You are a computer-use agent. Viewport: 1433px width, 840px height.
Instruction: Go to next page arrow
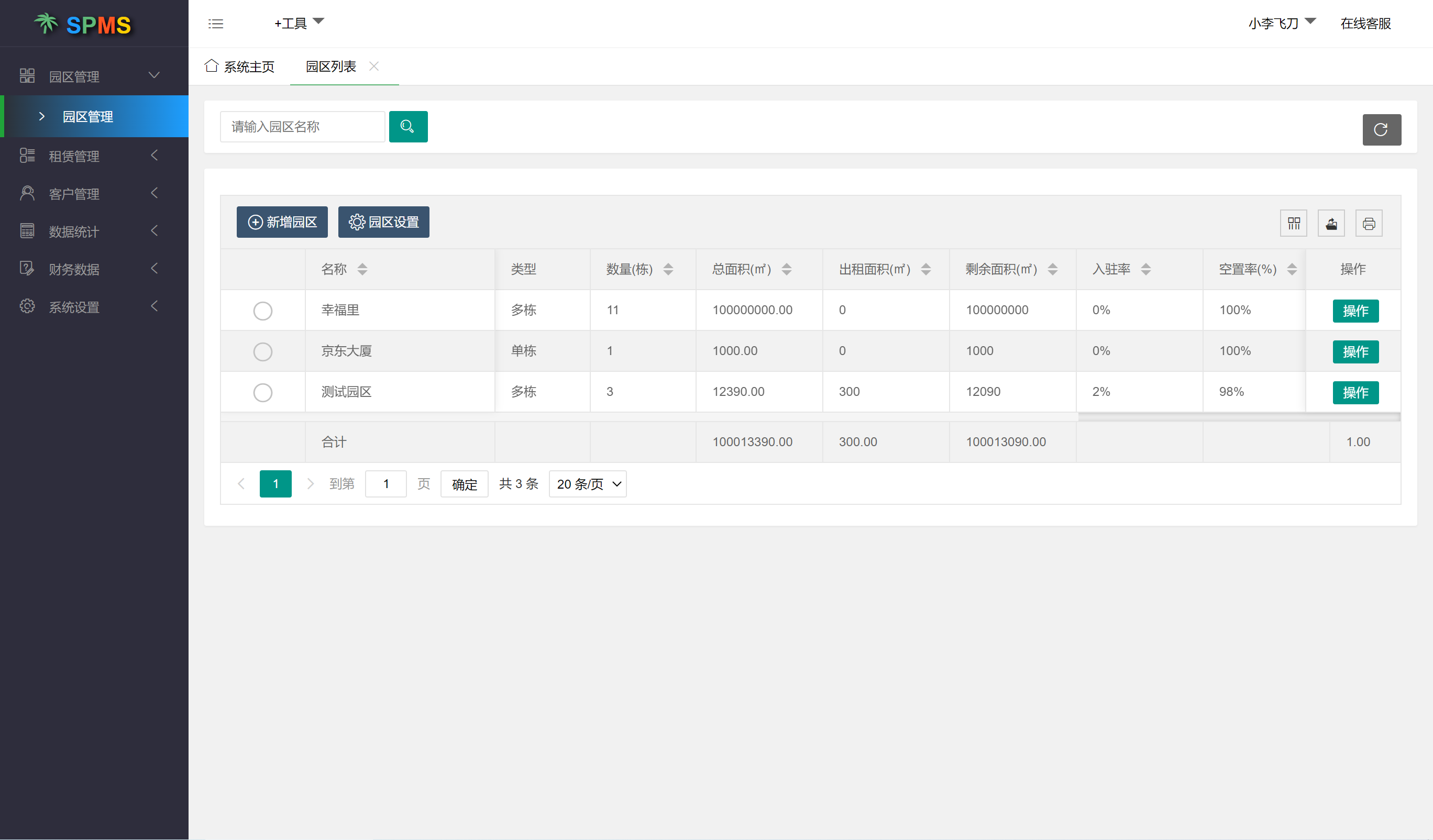[x=311, y=484]
